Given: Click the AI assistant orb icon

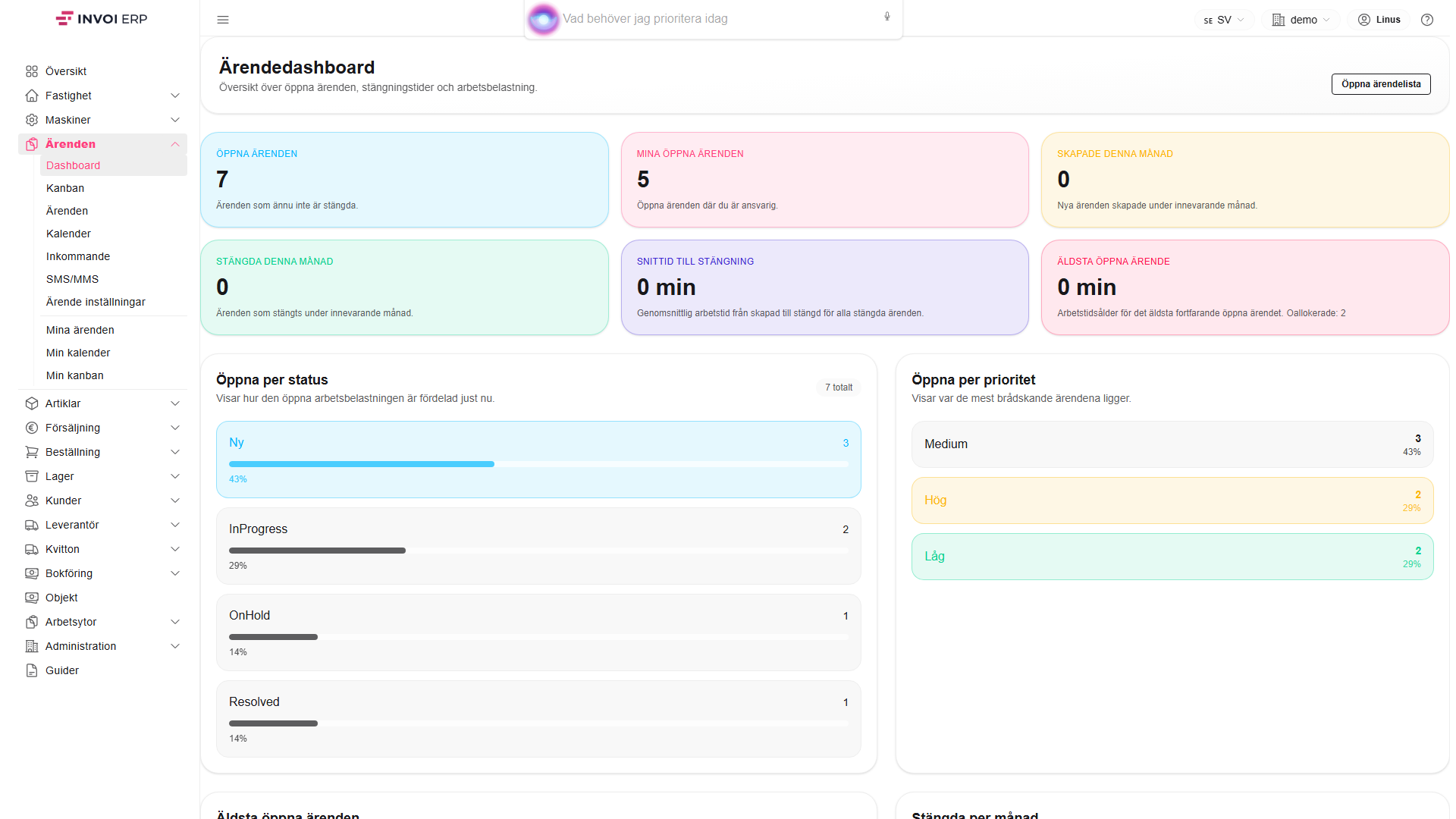Looking at the screenshot, I should pos(543,19).
